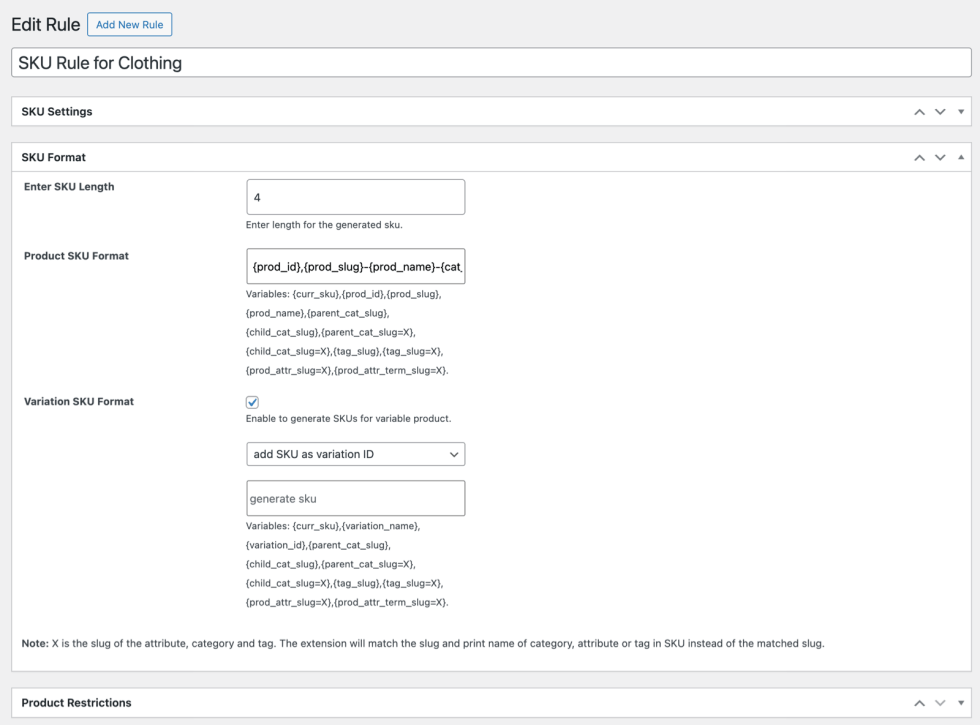Click the 'generate sku' variation format field

click(x=355, y=498)
